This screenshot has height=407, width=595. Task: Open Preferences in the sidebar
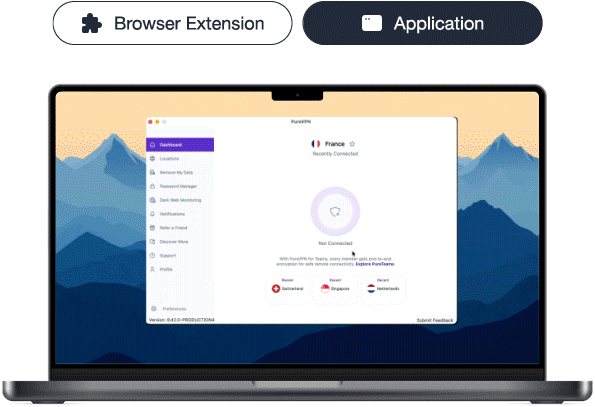[x=180, y=309]
